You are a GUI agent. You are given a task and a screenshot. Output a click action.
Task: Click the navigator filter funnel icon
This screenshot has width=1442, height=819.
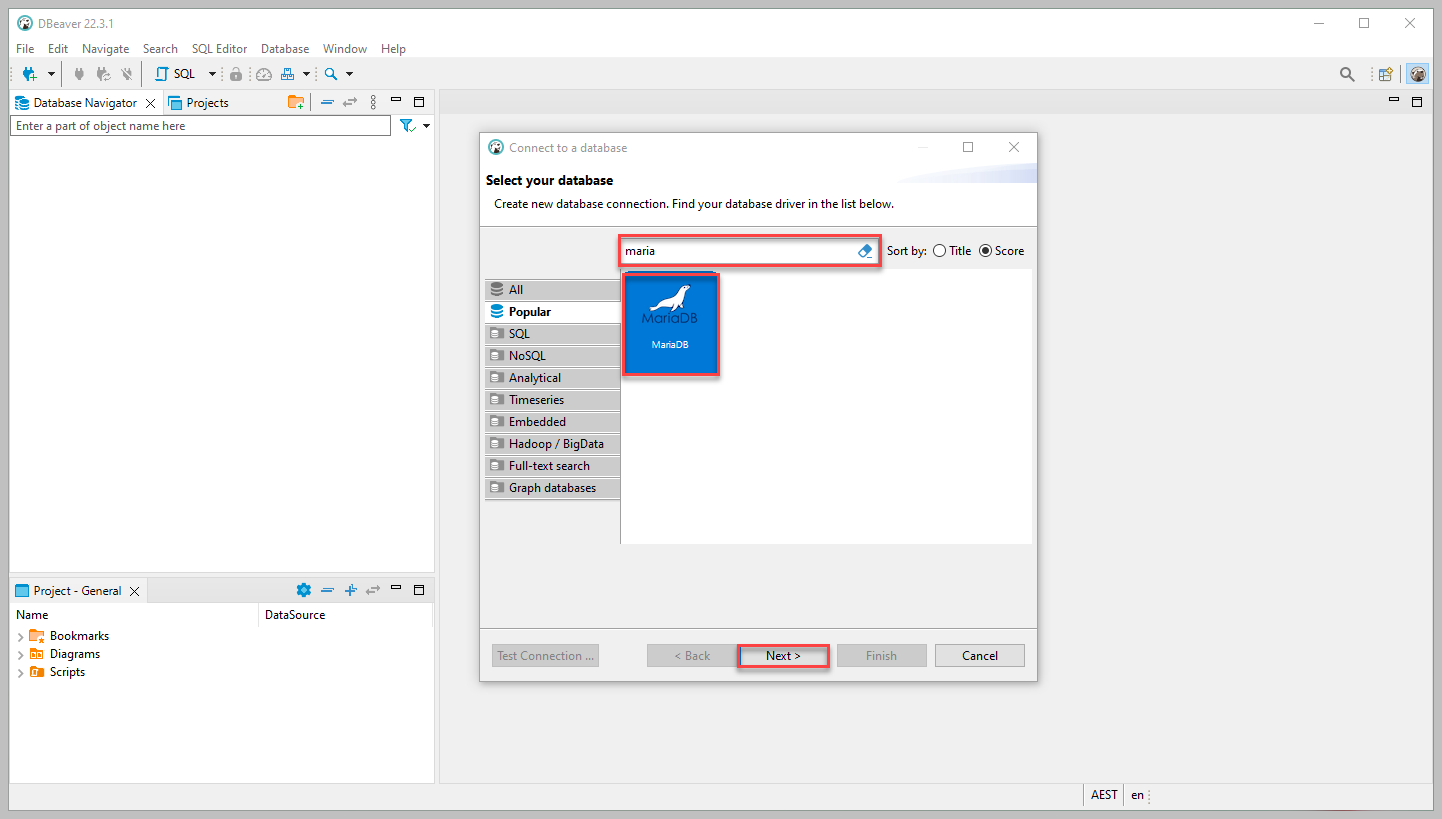pos(407,126)
